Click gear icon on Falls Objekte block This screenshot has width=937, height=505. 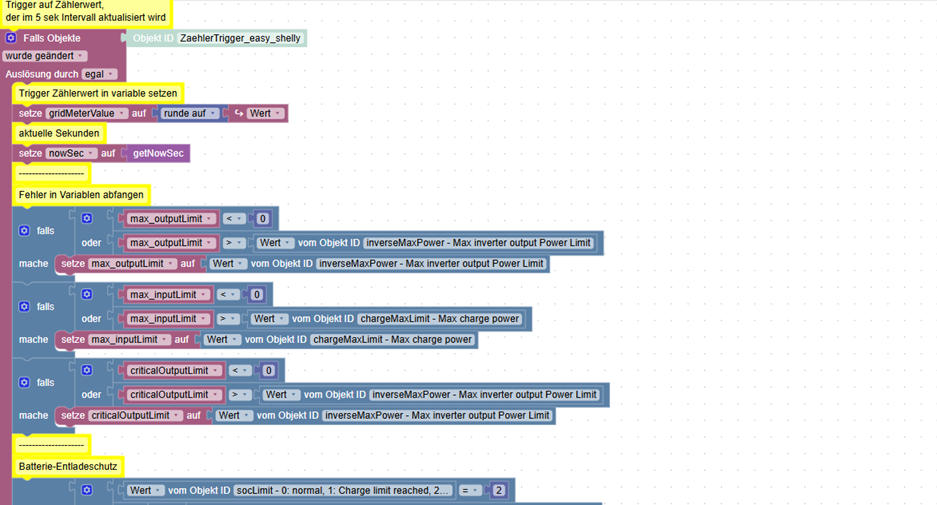(11, 38)
